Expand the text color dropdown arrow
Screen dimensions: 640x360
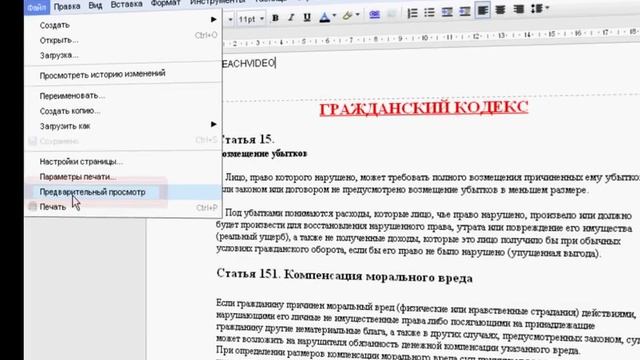click(x=334, y=16)
